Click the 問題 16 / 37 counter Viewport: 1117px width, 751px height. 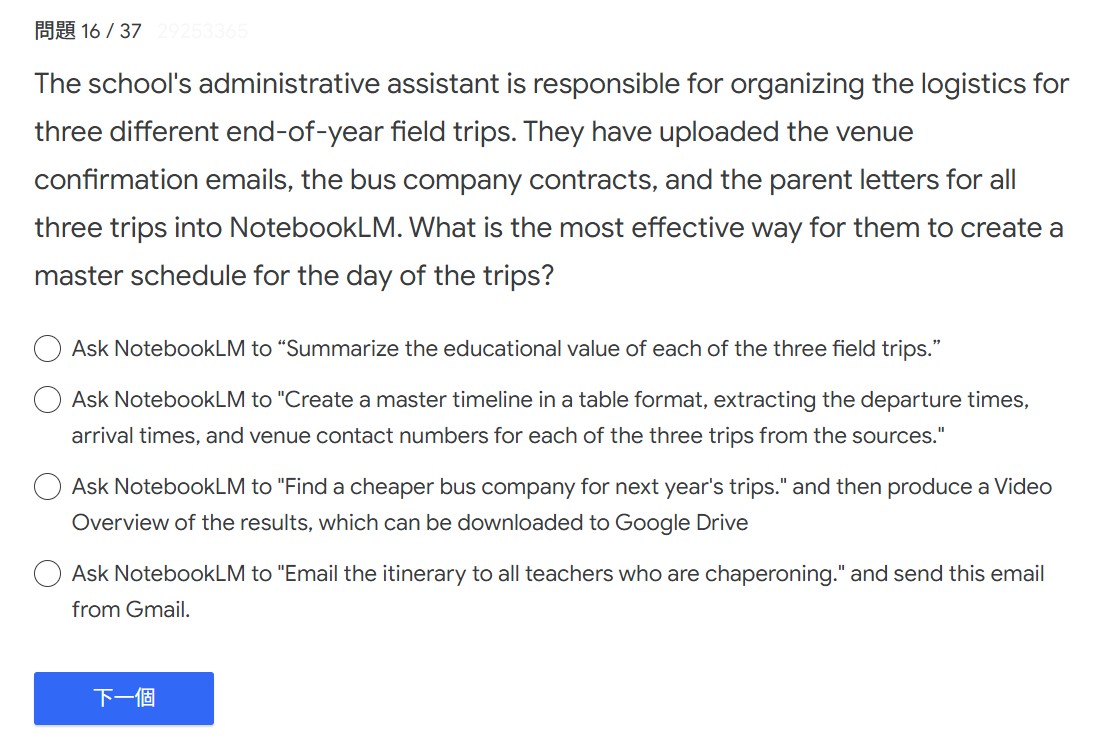(88, 31)
